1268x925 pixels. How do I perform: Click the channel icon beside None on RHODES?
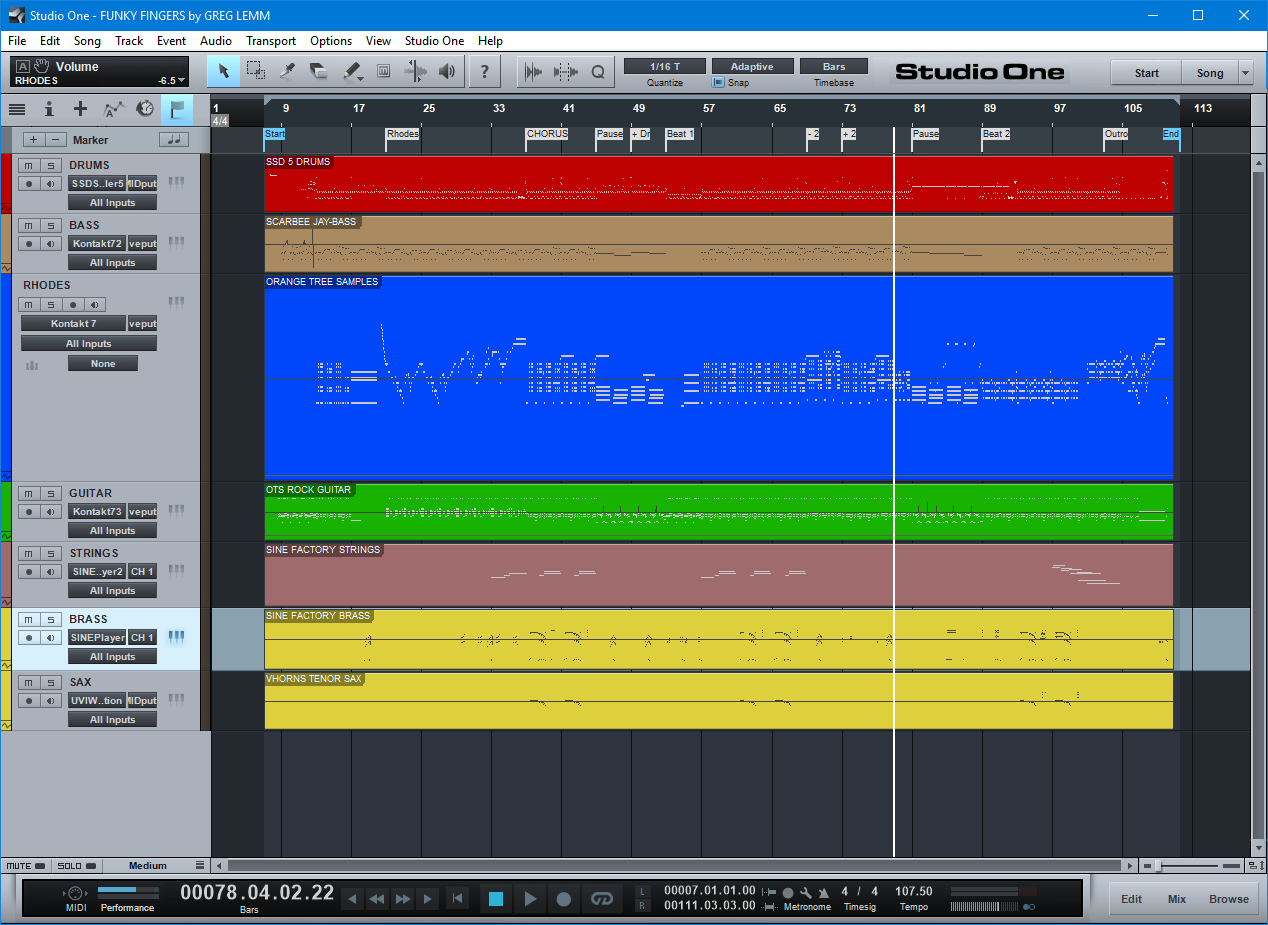32,365
